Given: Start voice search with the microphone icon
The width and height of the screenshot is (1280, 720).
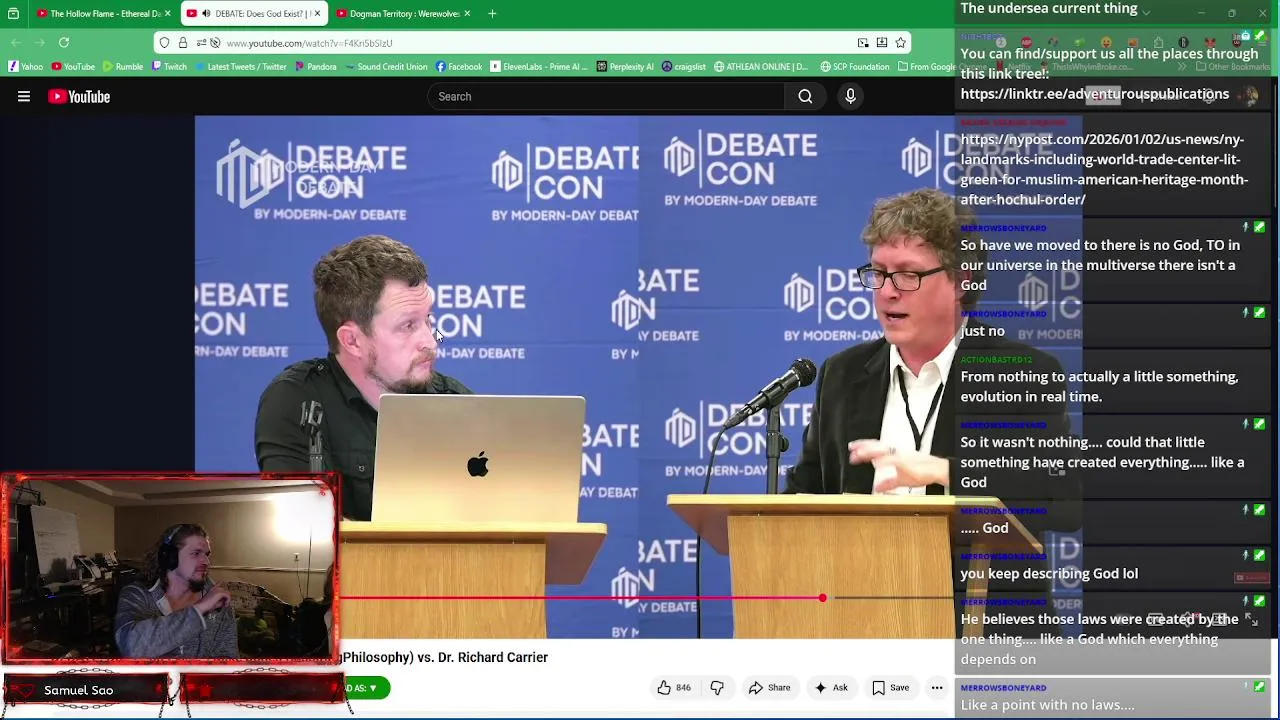Looking at the screenshot, I should 850,96.
